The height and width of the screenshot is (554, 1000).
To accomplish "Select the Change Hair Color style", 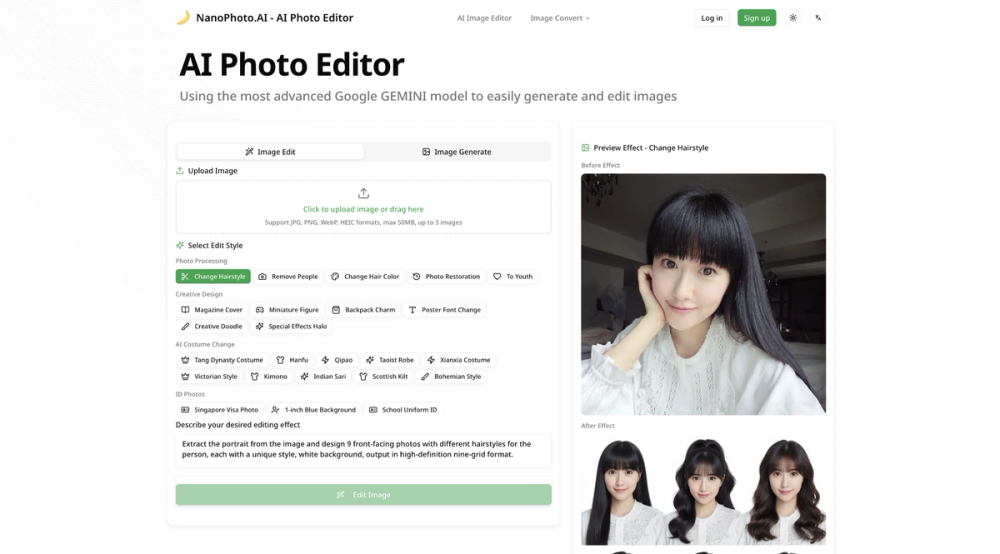I will click(365, 277).
